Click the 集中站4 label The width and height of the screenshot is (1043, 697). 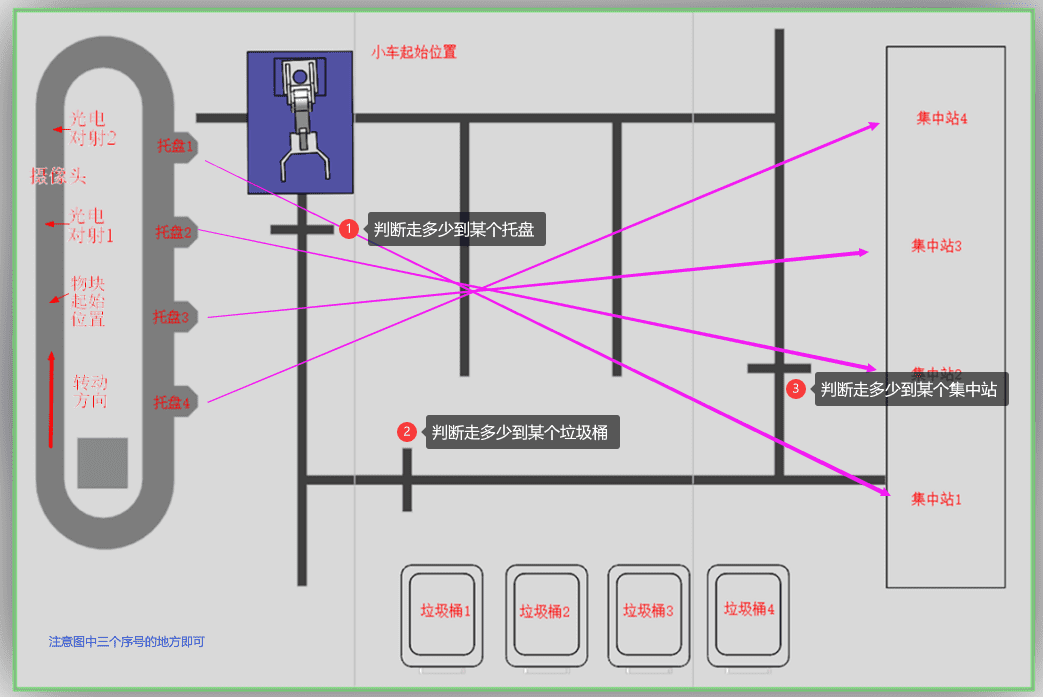941,118
